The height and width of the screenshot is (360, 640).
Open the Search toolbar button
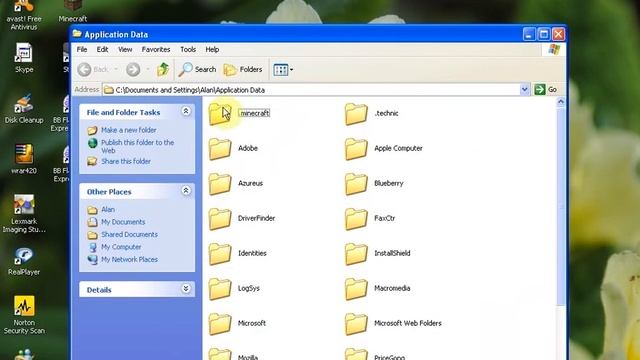(197, 69)
